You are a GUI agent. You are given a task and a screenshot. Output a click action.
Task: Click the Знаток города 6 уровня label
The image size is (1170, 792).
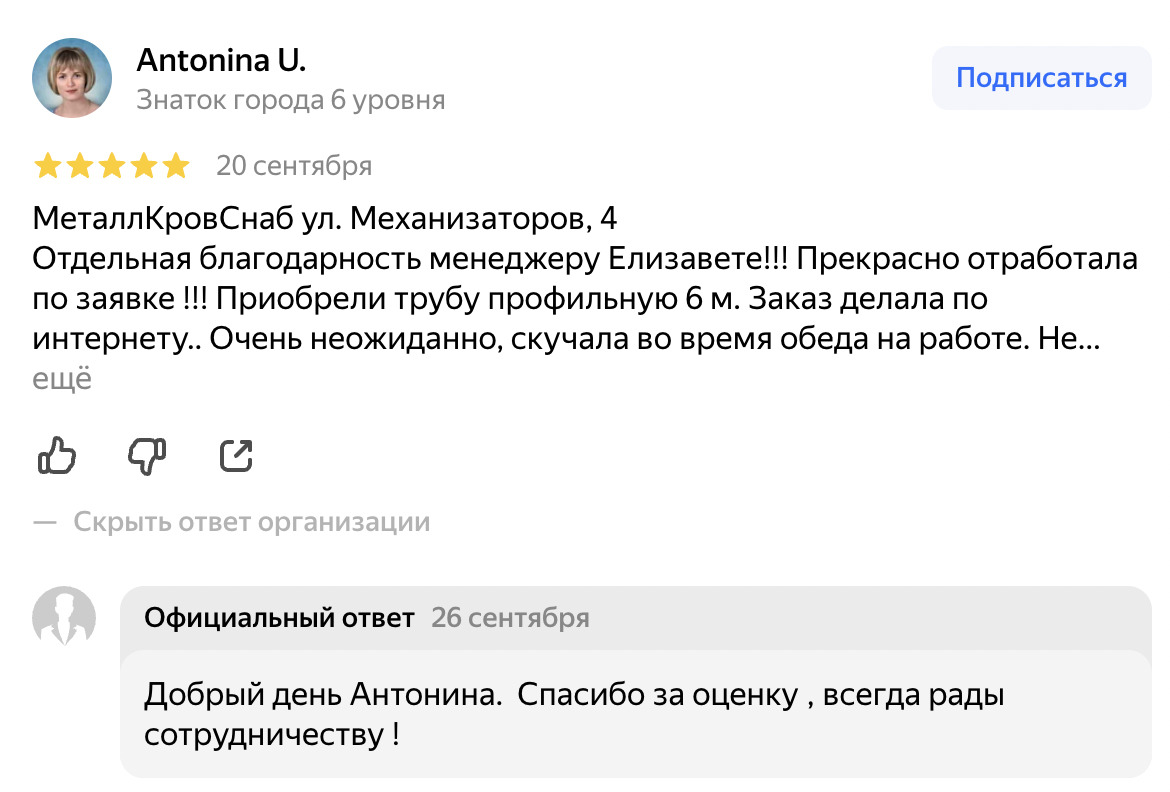click(x=290, y=100)
